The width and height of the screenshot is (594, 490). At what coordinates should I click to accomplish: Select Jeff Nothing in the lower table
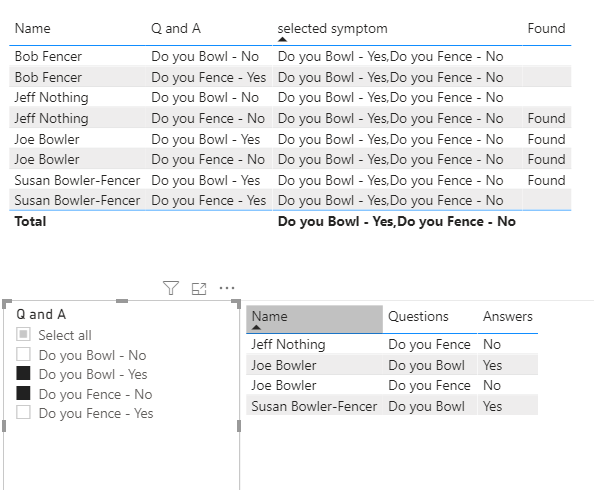[x=288, y=344]
